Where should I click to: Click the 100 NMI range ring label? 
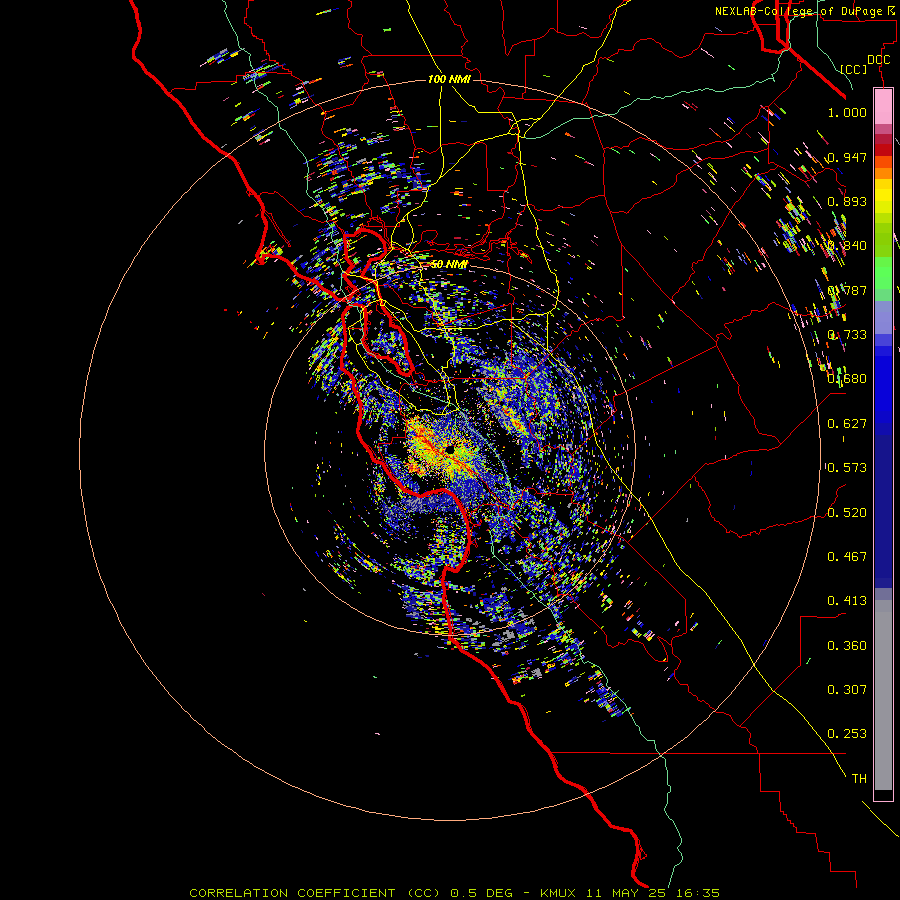pyautogui.click(x=449, y=79)
